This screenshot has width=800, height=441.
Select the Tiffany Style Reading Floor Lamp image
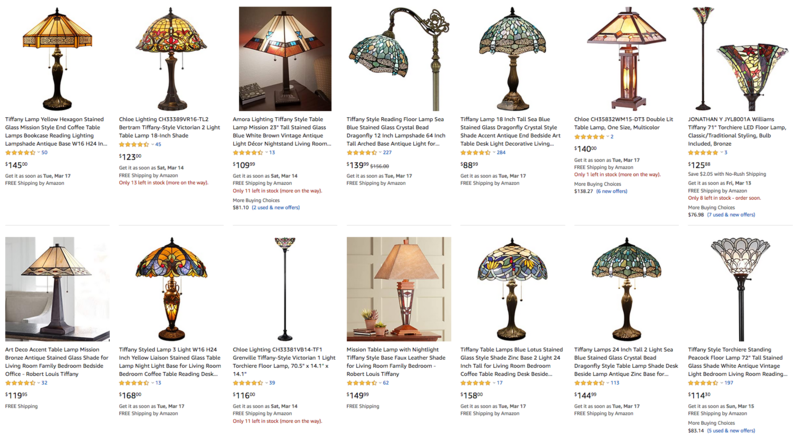click(399, 59)
